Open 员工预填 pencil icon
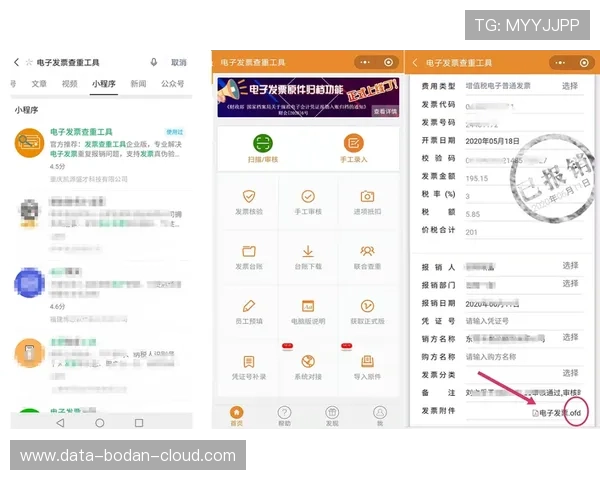The image size is (600, 480). pyautogui.click(x=249, y=306)
